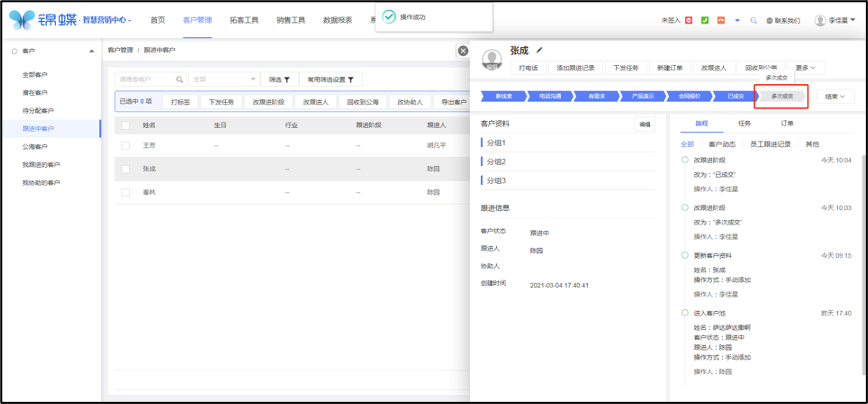
Task: Click 编辑 button for 客户资料
Action: [x=644, y=125]
